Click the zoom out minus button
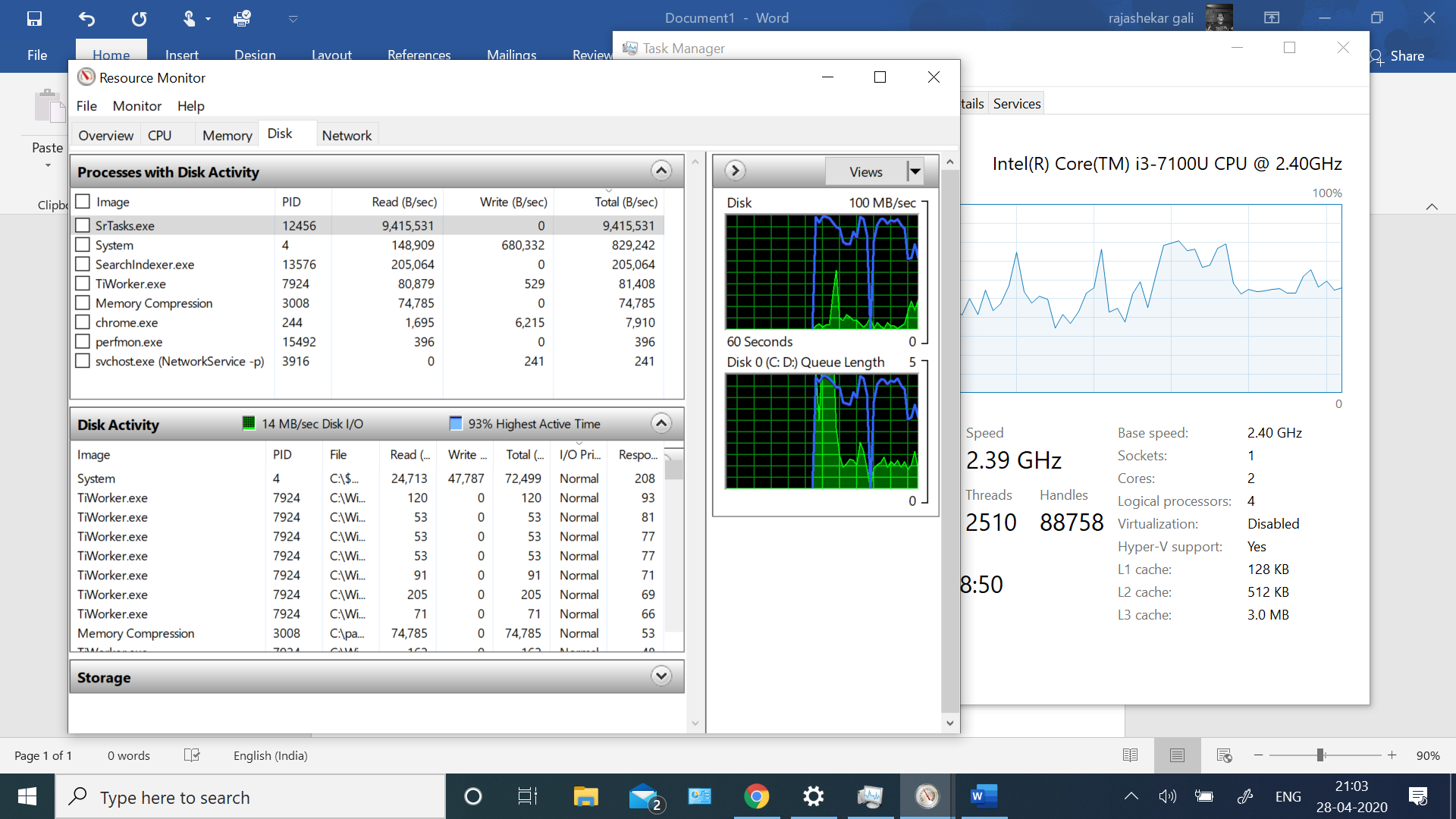1456x819 pixels. 1259,755
